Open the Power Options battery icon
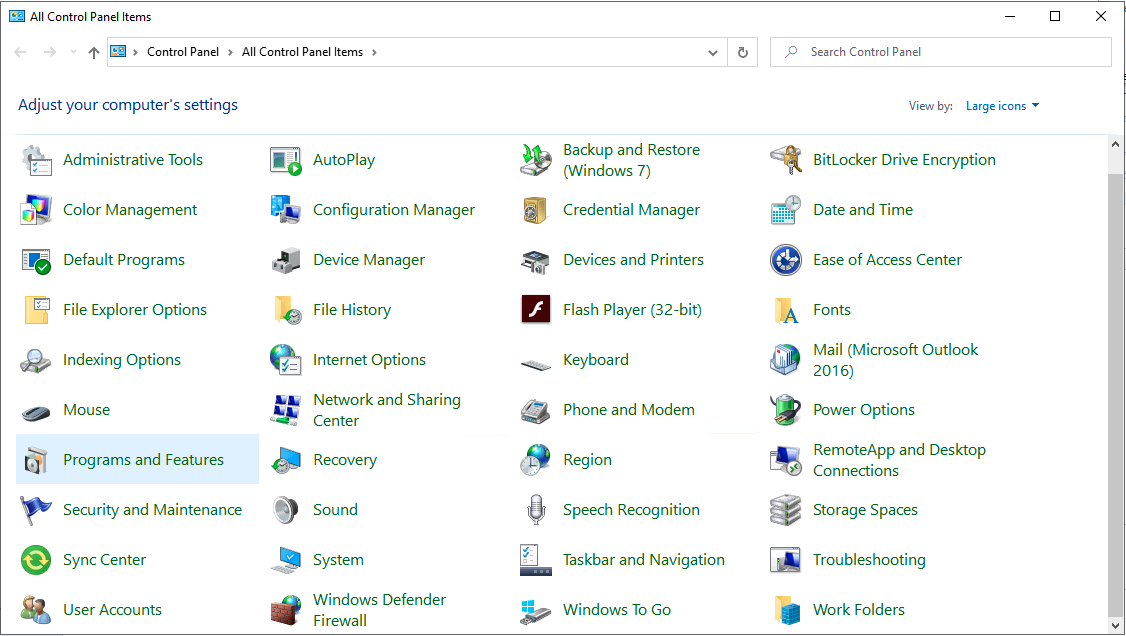The image size is (1126, 636). pos(786,410)
